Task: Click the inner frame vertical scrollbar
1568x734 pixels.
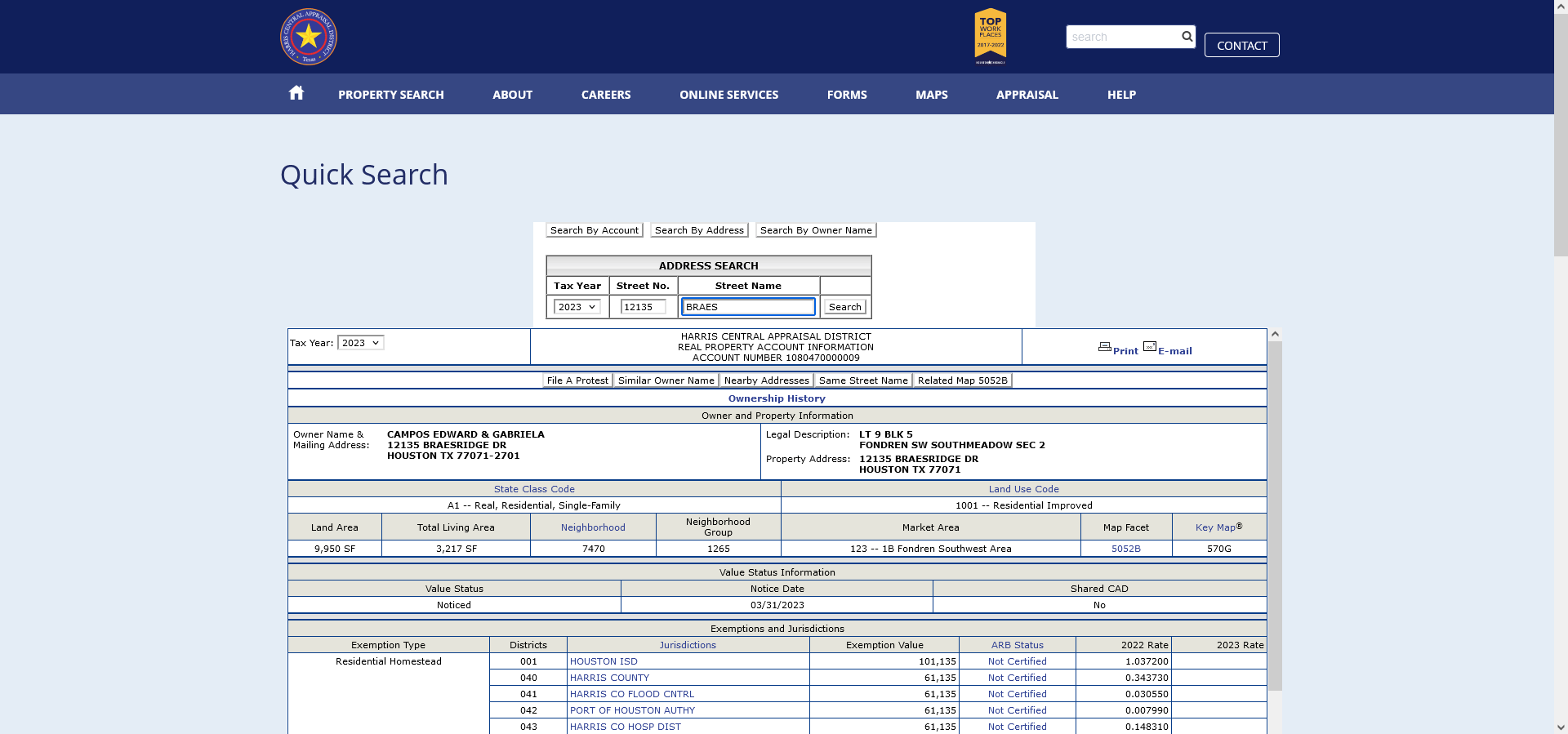Action: point(1275,516)
